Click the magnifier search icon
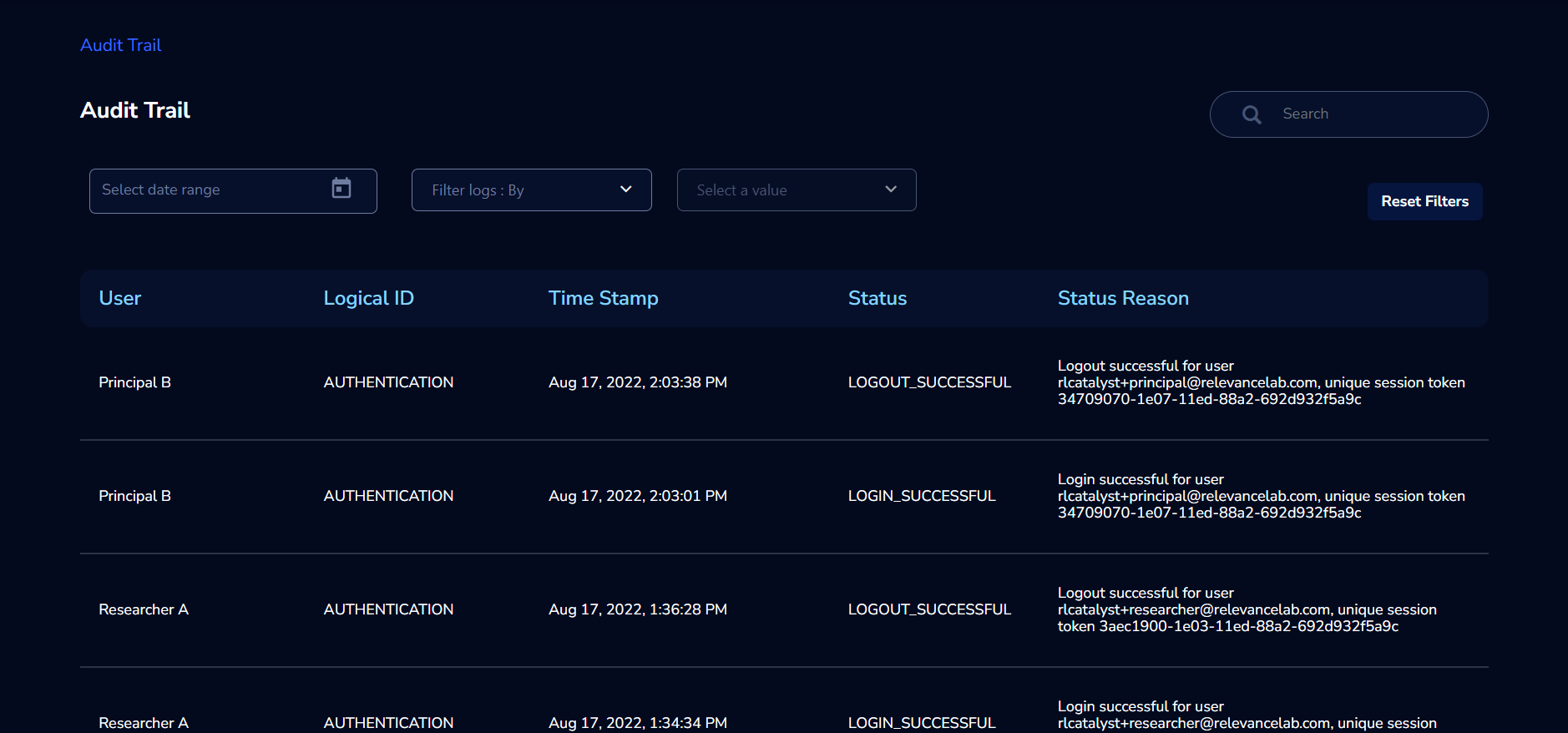Image resolution: width=1568 pixels, height=733 pixels. coord(1252,114)
